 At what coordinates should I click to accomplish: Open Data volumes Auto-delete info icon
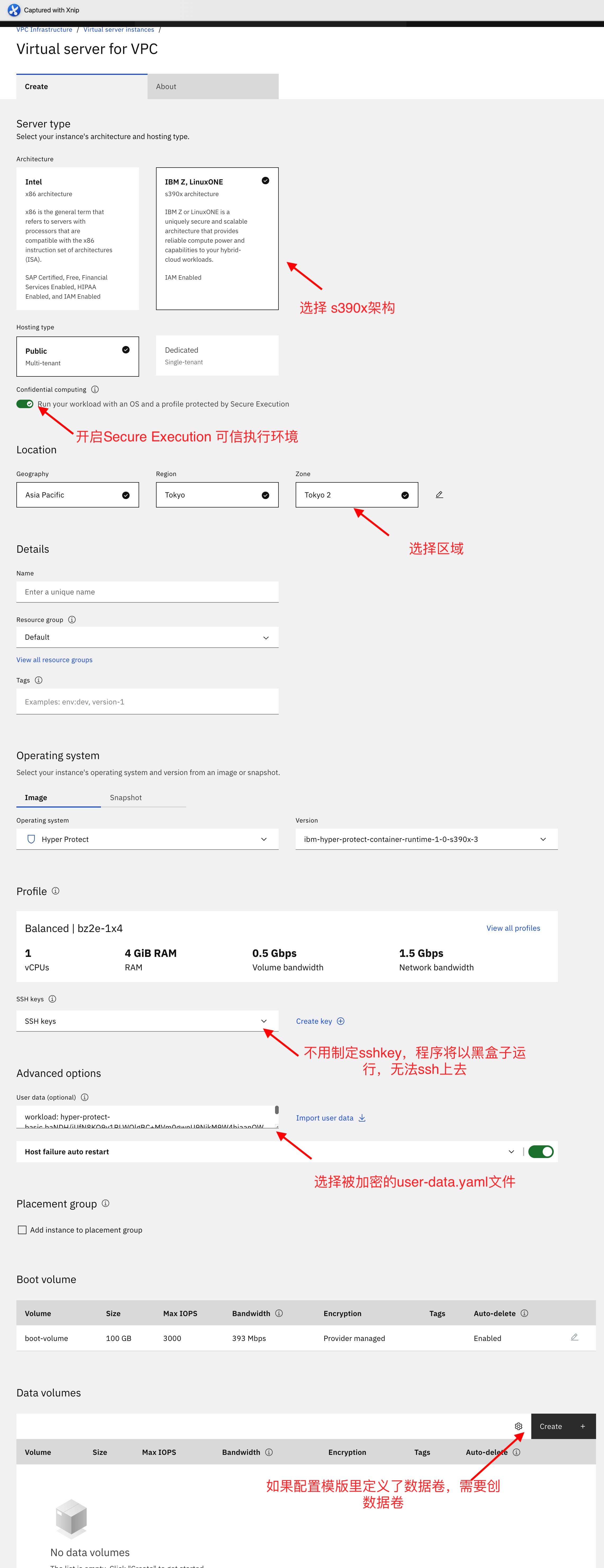click(x=516, y=1452)
